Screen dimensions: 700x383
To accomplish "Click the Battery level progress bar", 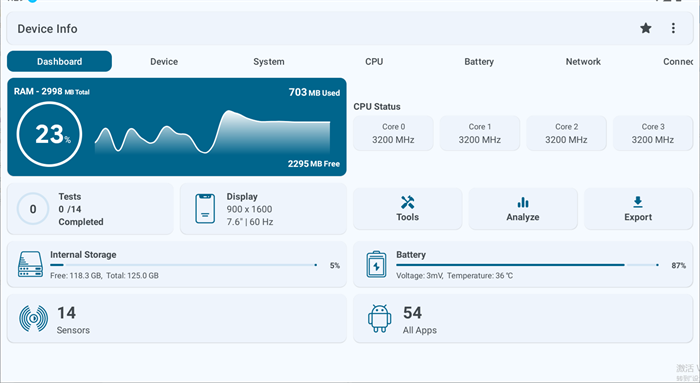I will (528, 265).
